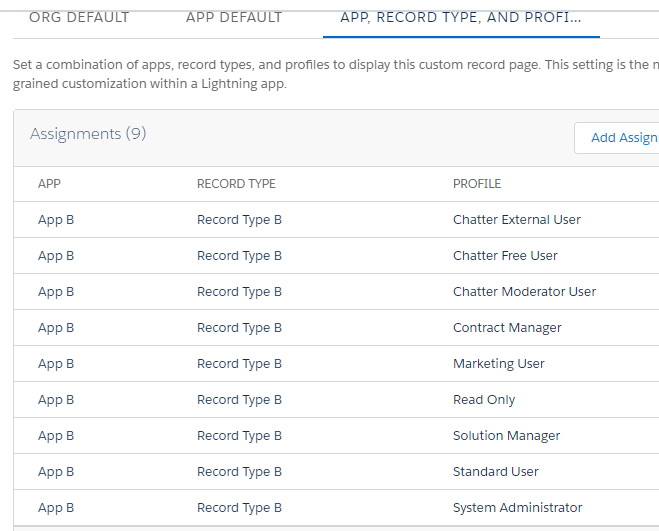Viewport: 659px width, 531px height.
Task: Open the APP DEFAULT tab
Action: tap(234, 17)
